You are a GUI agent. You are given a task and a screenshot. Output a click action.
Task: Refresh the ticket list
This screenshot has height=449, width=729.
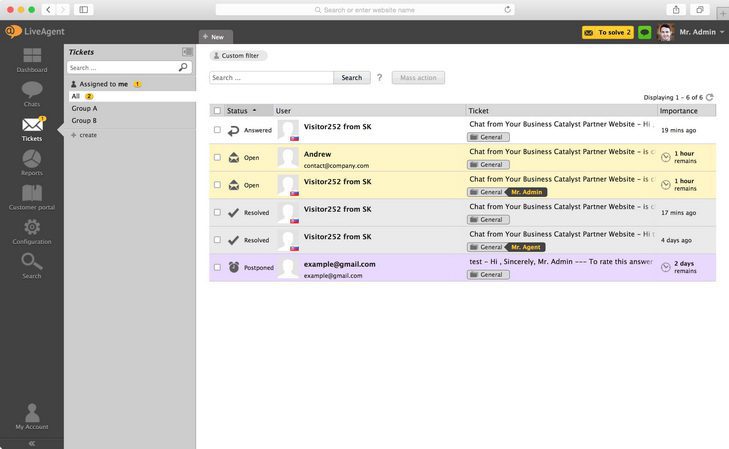[710, 97]
